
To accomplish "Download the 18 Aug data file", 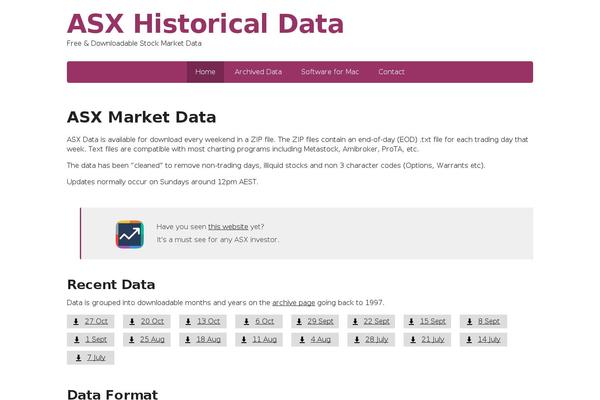I will 203,340.
